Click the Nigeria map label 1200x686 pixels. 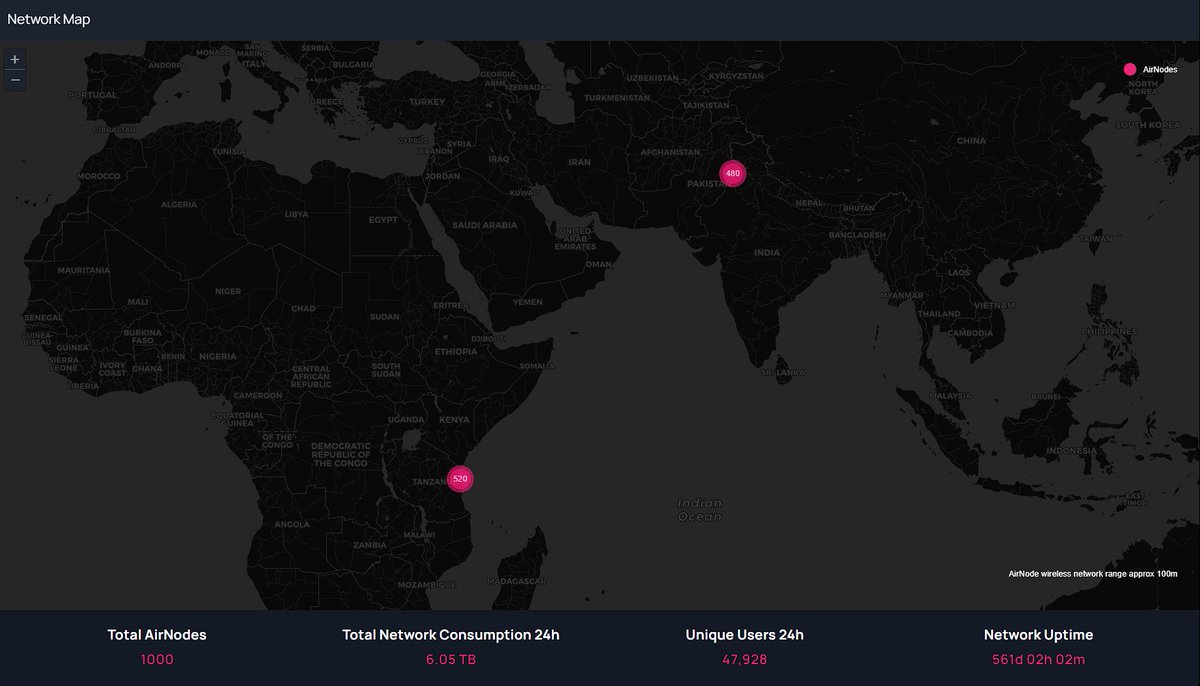[217, 356]
